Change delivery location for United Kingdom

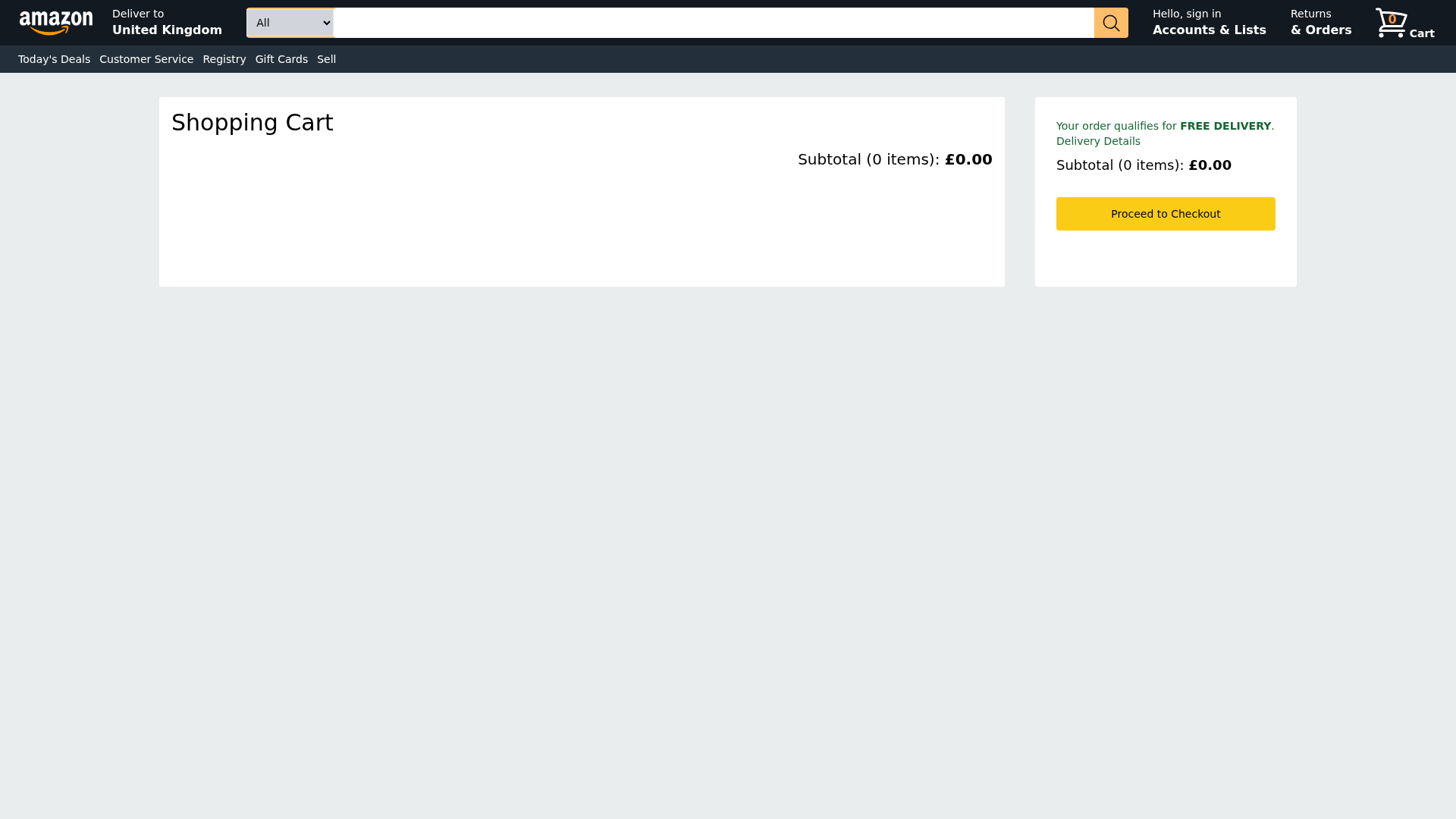click(167, 23)
